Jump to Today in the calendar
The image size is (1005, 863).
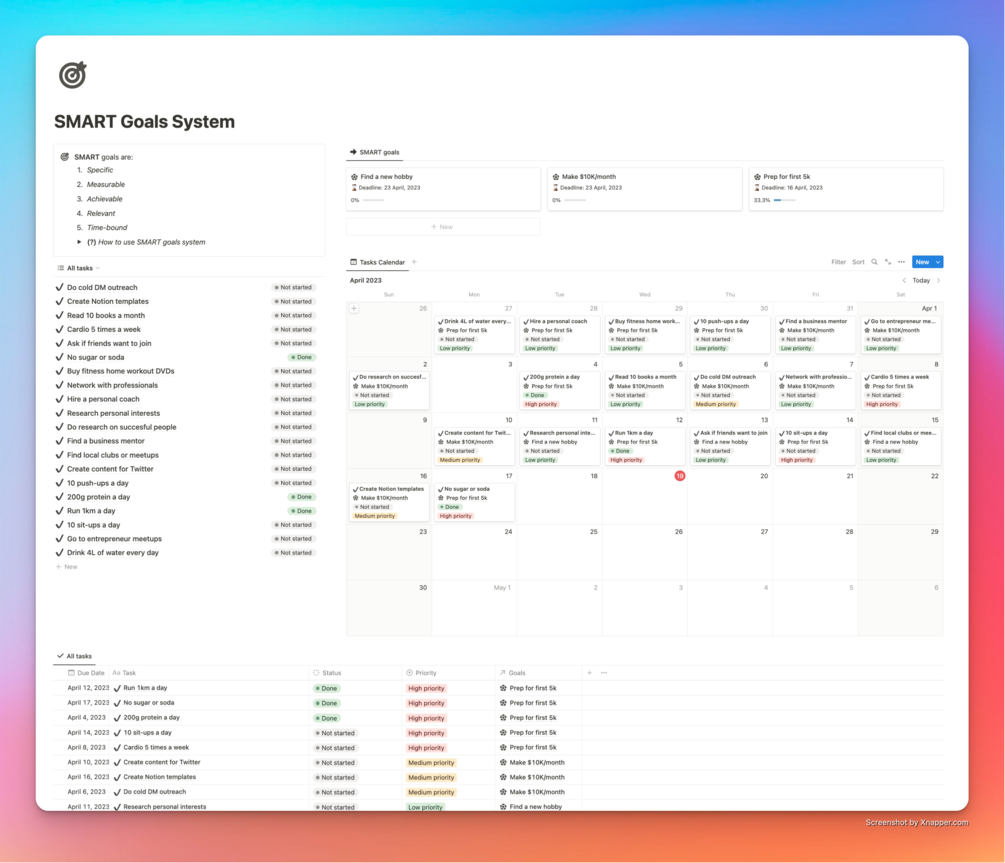(x=921, y=280)
